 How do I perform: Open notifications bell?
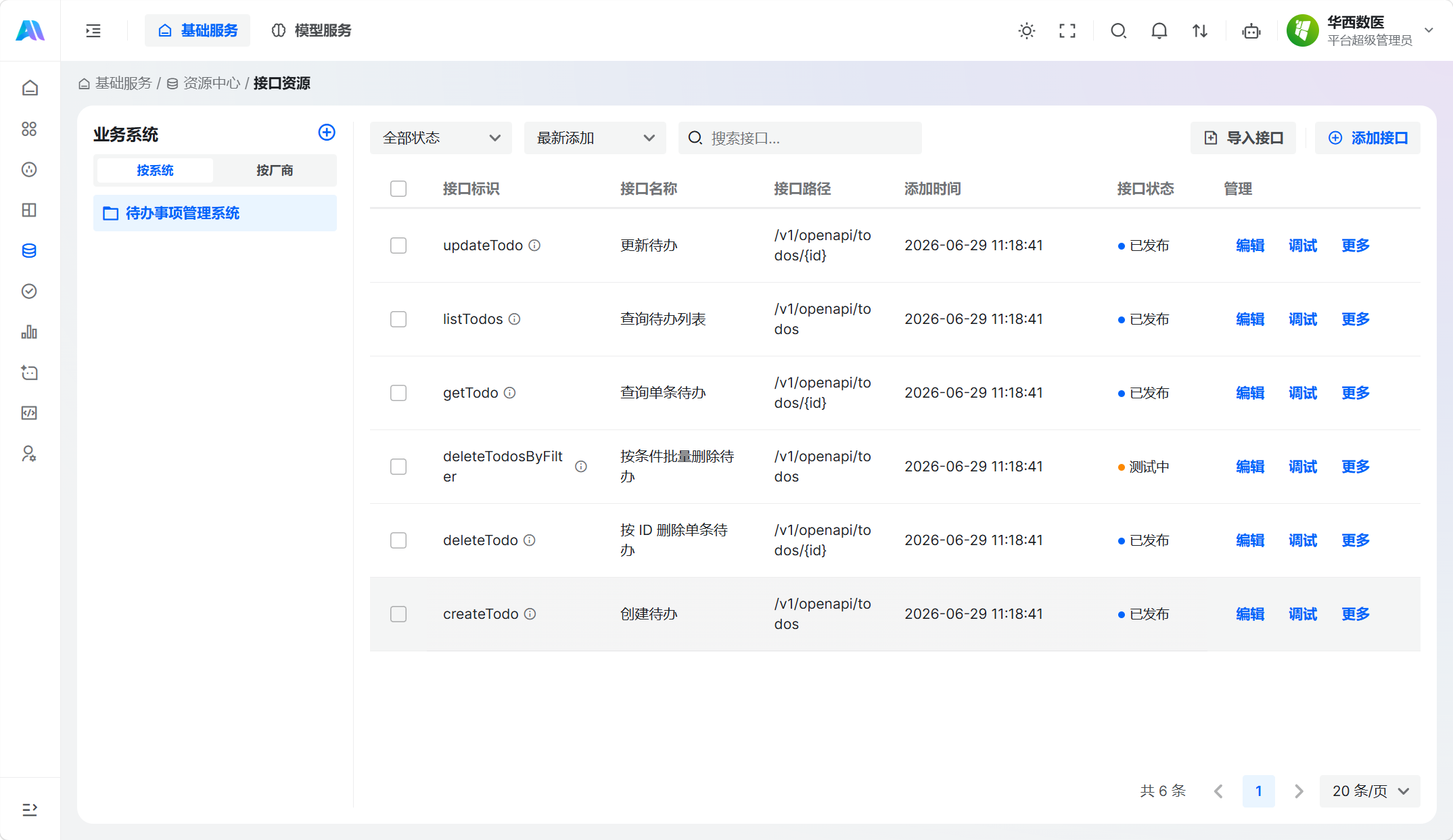1159,30
